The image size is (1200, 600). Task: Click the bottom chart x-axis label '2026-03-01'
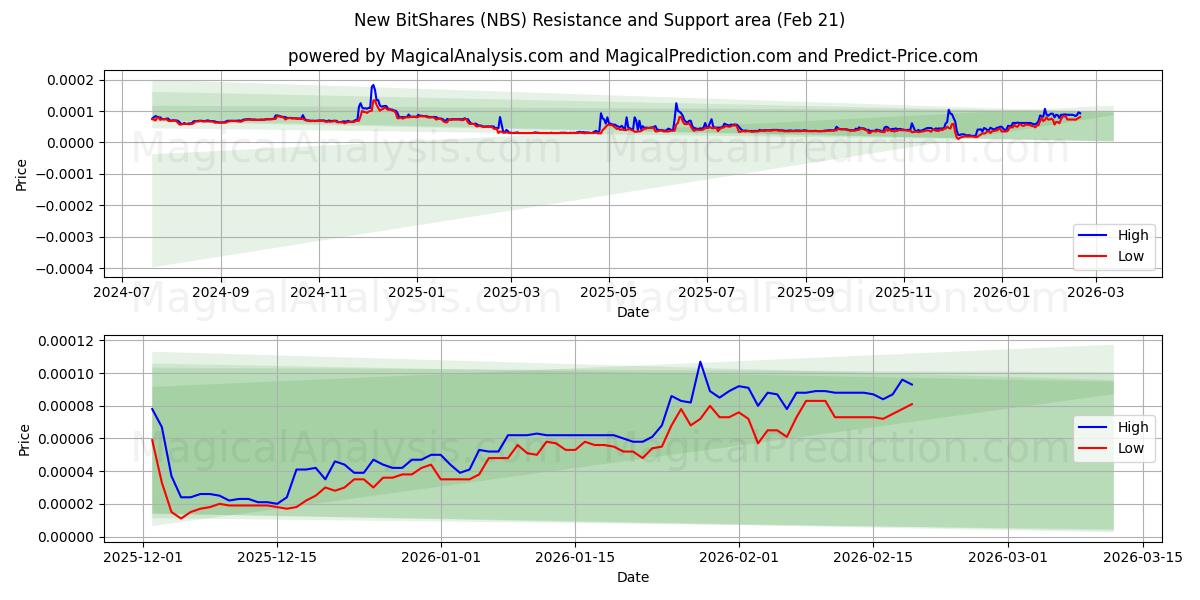coord(1007,557)
